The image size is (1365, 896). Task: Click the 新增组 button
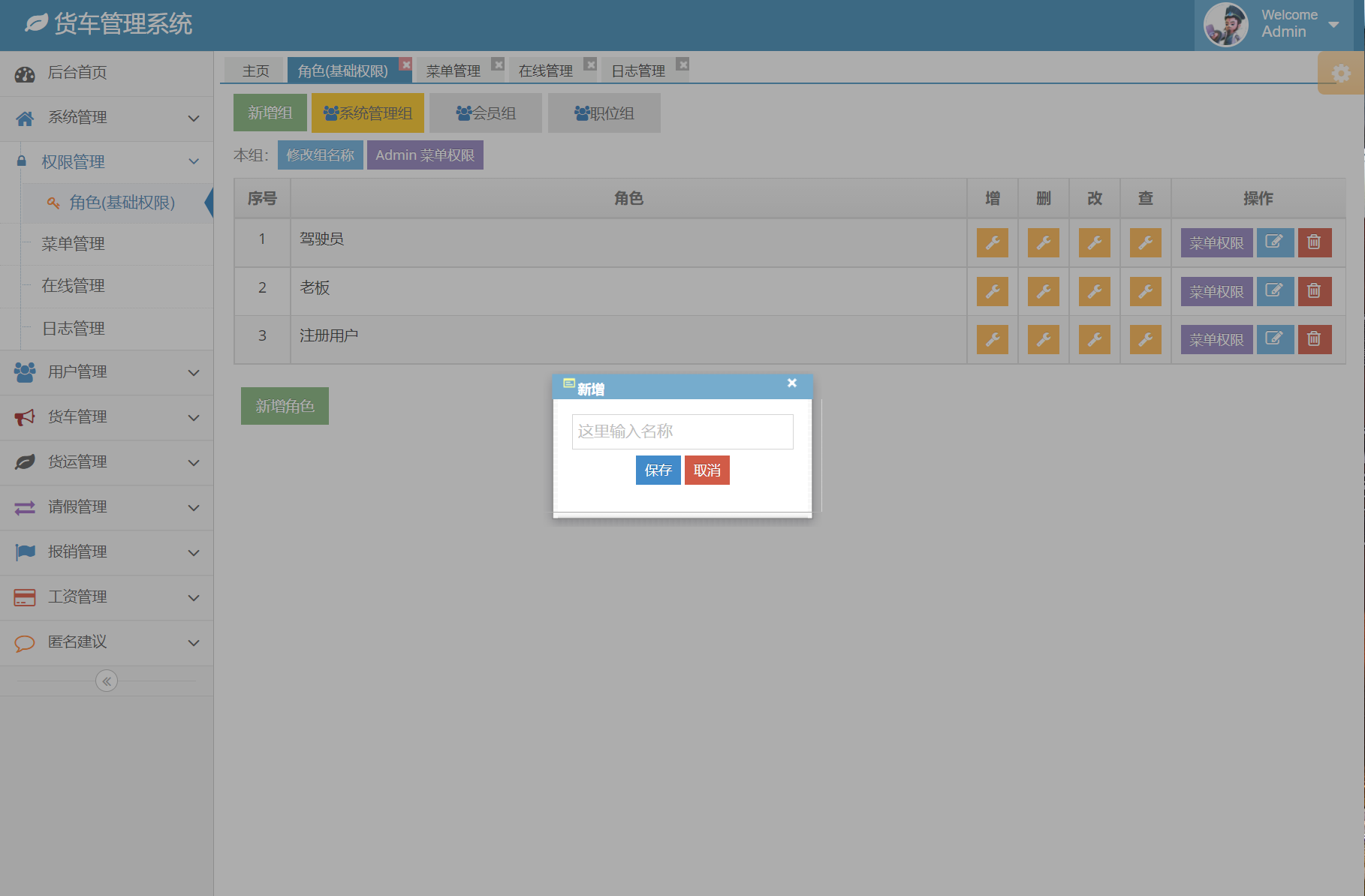(270, 113)
